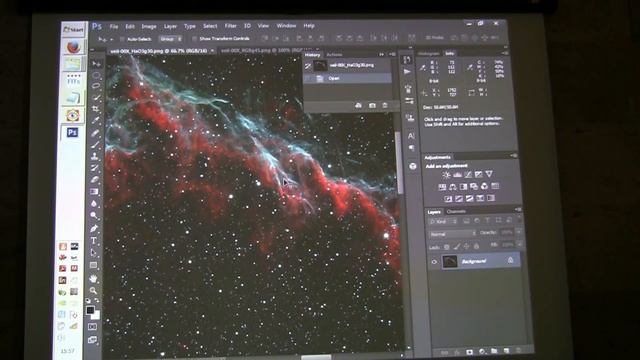Screen dimensions: 640x360
Task: Toggle lock transparent pixels in Layers
Action: click(x=446, y=247)
